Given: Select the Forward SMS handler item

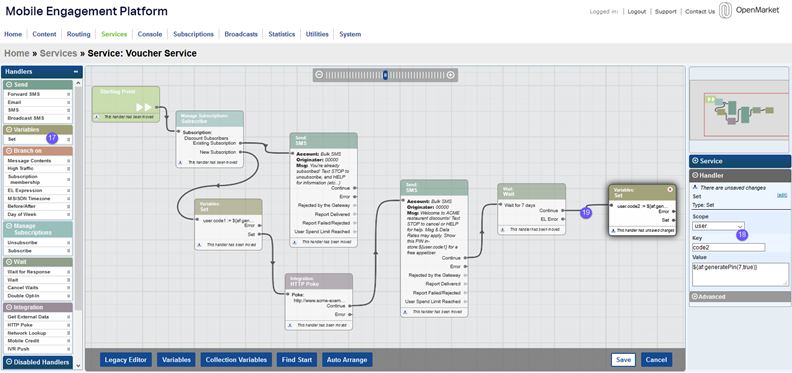Looking at the screenshot, I should pyautogui.click(x=38, y=94).
